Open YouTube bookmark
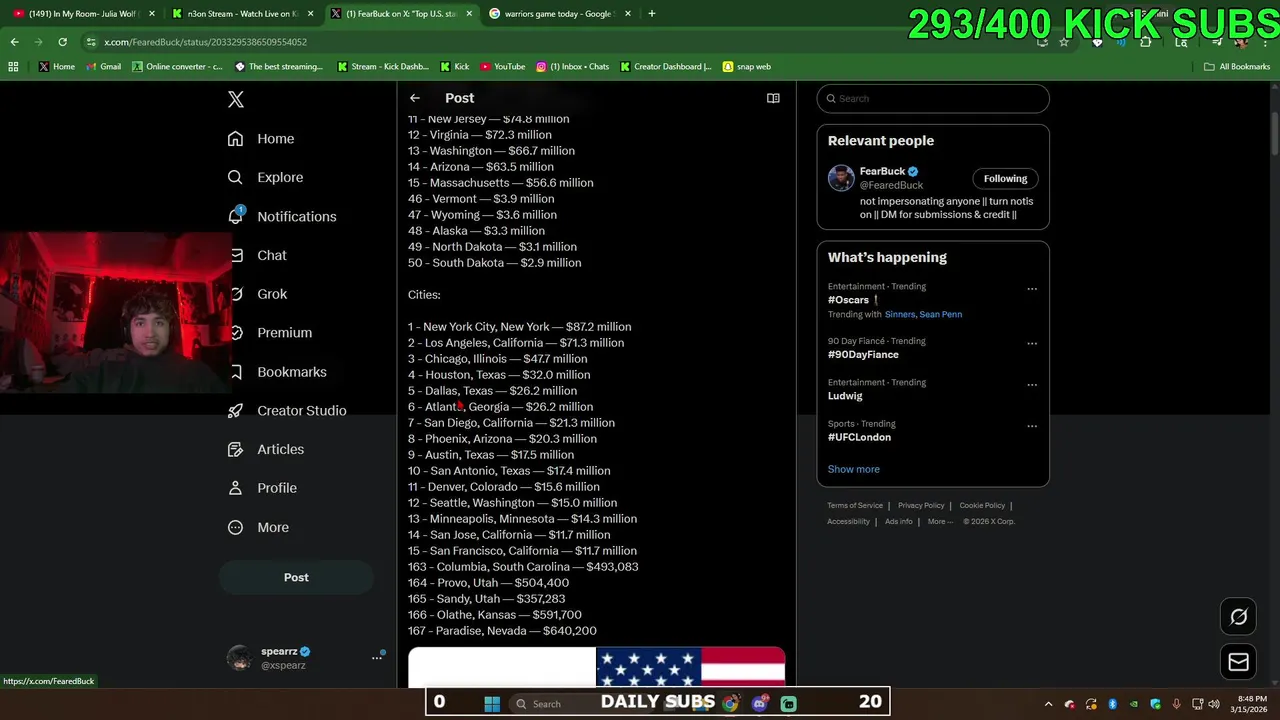This screenshot has height=720, width=1280. pos(502,67)
